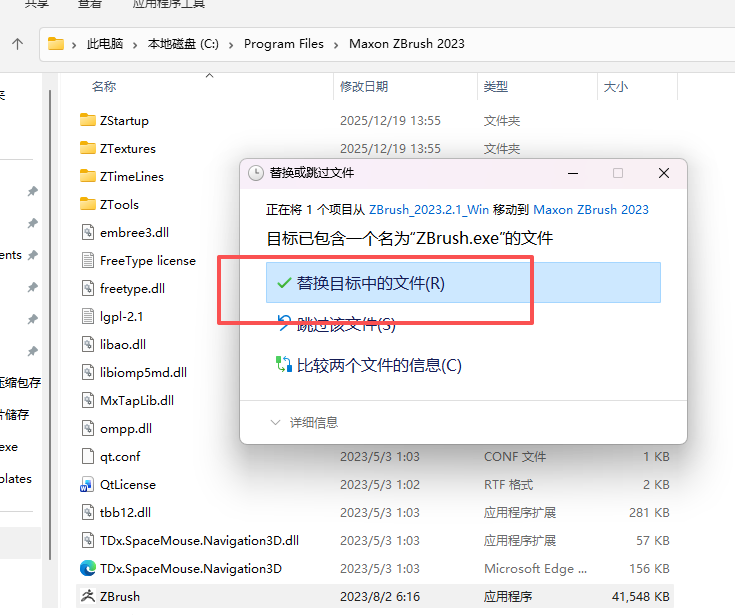Image resolution: width=735 pixels, height=615 pixels.
Task: Click Maxon ZBrush 2023 breadcrumb segment
Action: pyautogui.click(x=406, y=44)
